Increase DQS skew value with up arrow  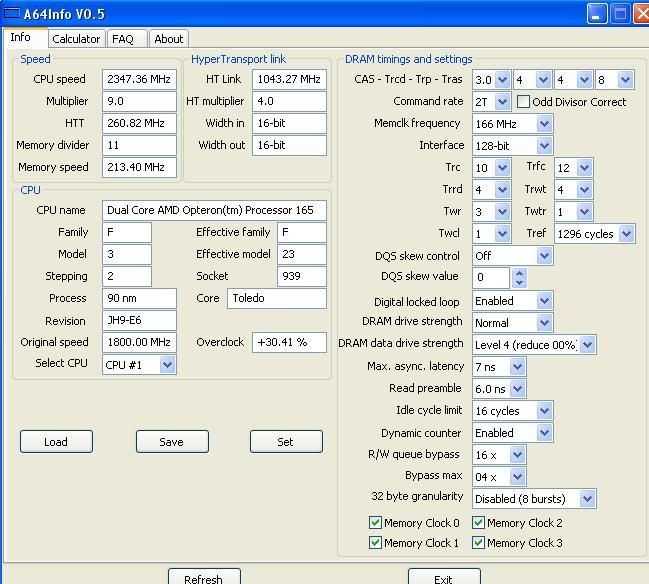point(519,273)
